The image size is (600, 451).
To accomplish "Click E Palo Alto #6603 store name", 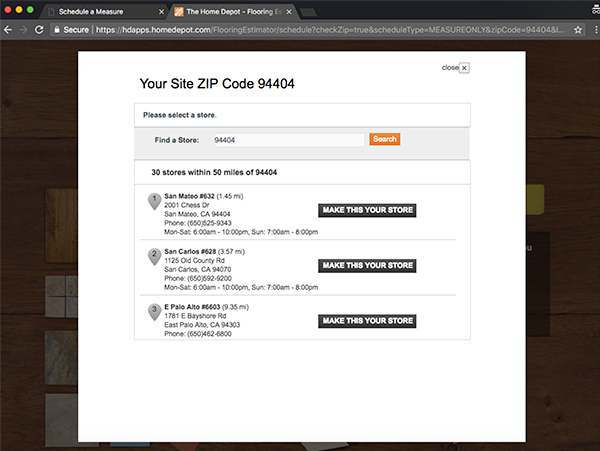I will point(192,307).
